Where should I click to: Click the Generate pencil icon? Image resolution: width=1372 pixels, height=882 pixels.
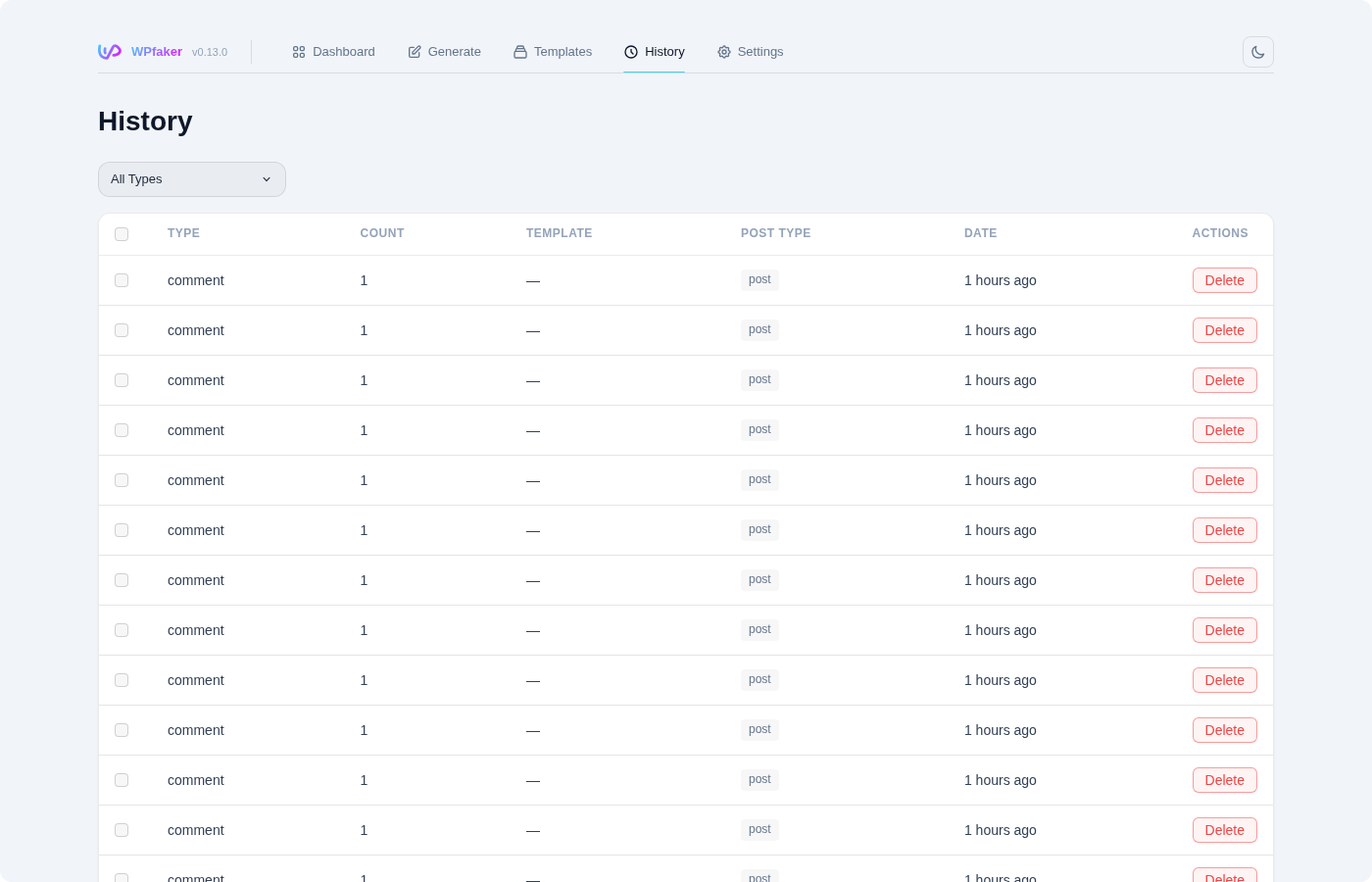coord(415,52)
